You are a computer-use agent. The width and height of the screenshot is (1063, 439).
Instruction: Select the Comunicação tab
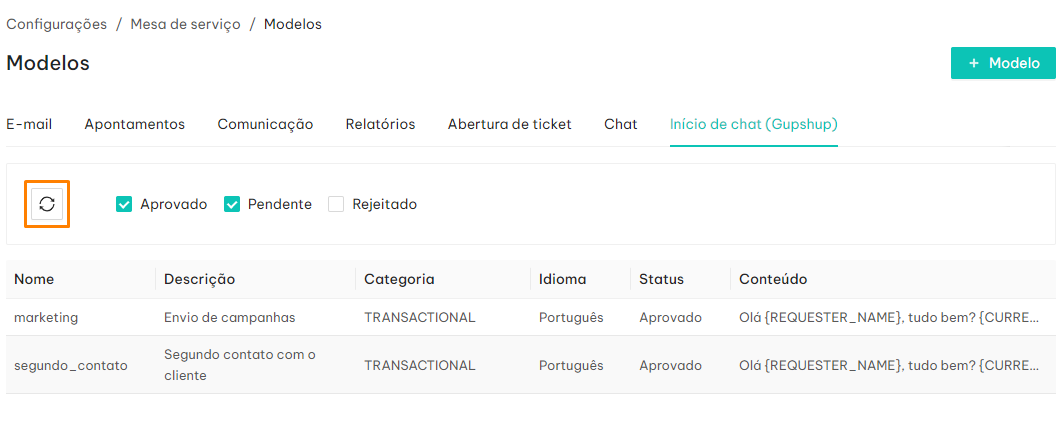pyautogui.click(x=265, y=125)
